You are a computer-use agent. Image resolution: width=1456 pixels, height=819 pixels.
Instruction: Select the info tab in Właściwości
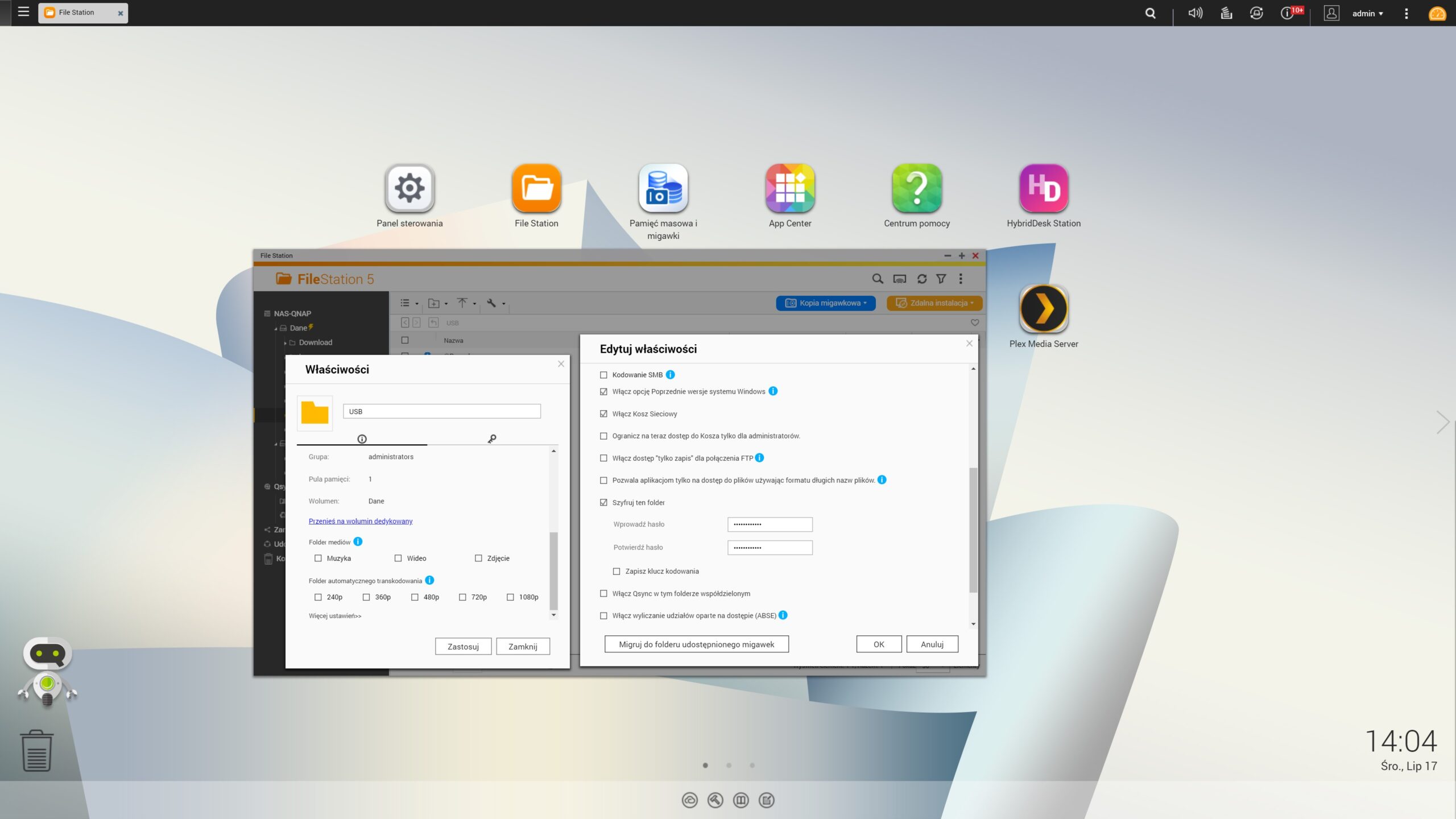[x=362, y=439]
